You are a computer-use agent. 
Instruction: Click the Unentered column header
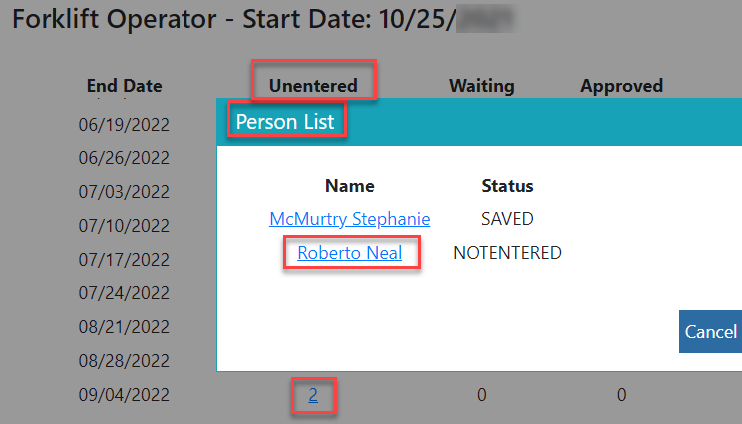313,86
